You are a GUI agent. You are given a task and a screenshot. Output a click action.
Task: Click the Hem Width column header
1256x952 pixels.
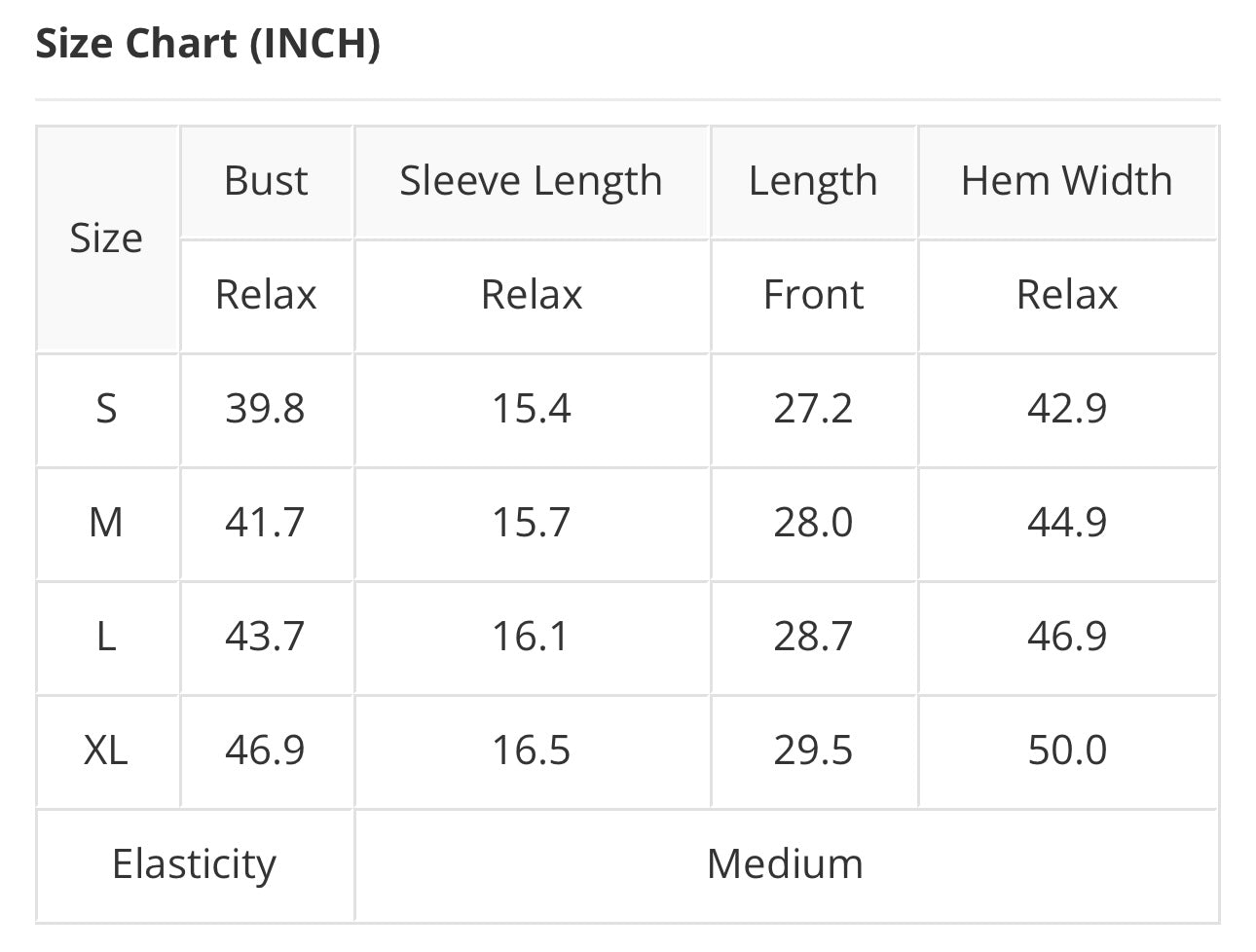[x=1066, y=181]
